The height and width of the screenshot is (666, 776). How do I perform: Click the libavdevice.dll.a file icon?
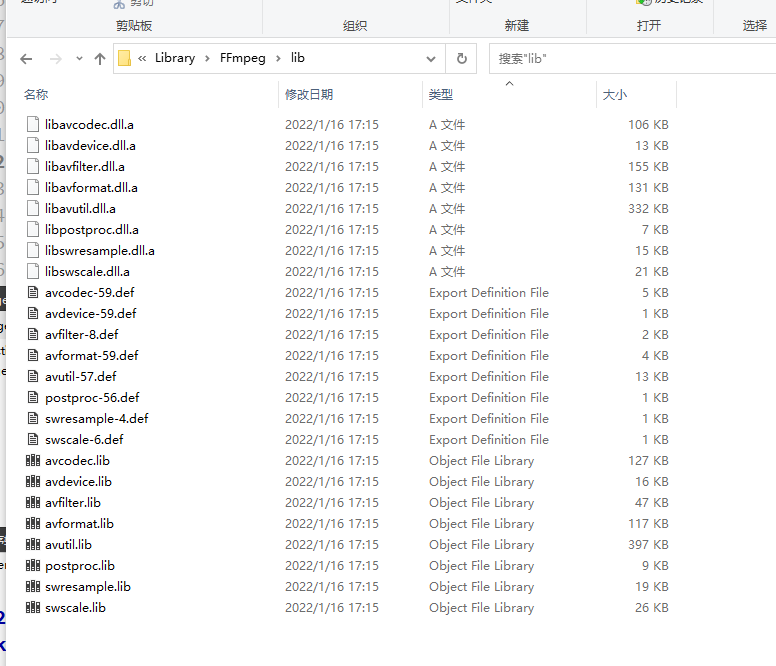[x=33, y=145]
